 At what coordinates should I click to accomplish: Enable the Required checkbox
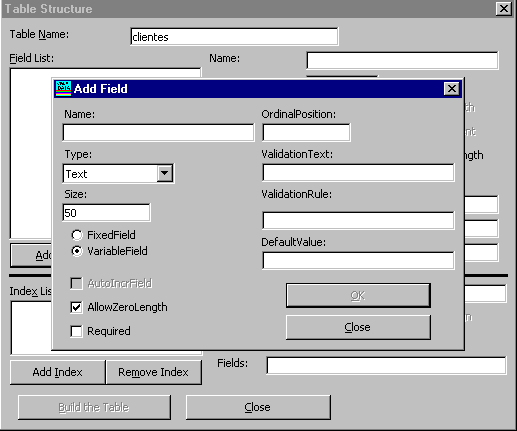pos(76,331)
